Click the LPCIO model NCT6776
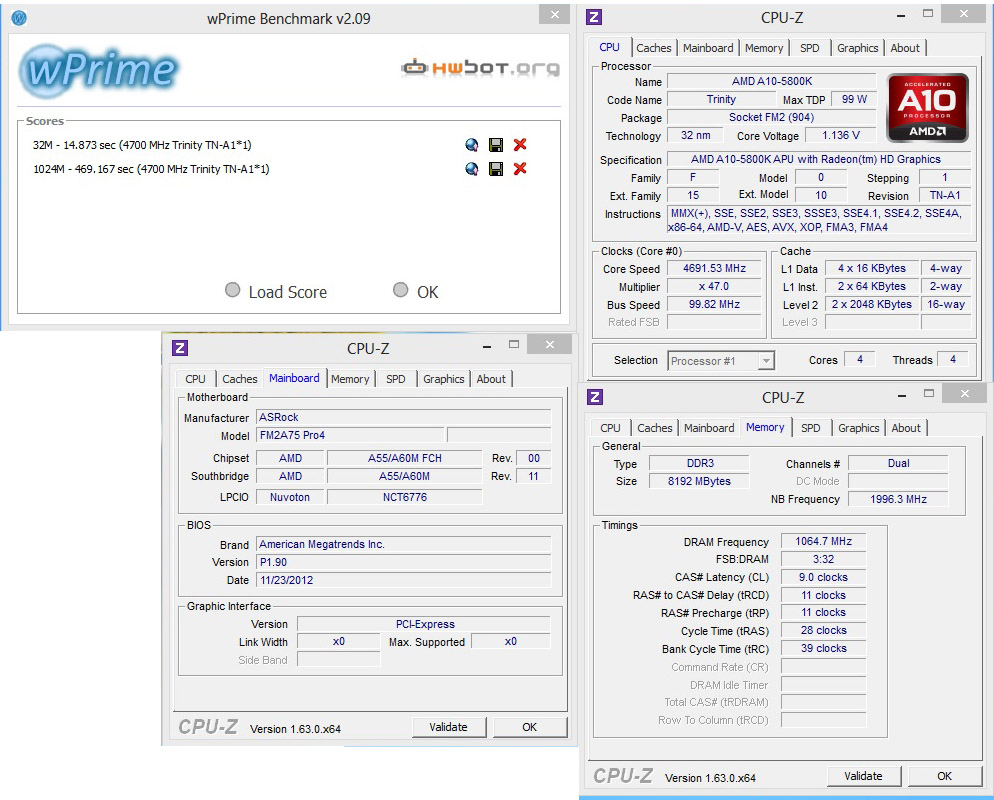This screenshot has width=994, height=800. click(x=404, y=497)
